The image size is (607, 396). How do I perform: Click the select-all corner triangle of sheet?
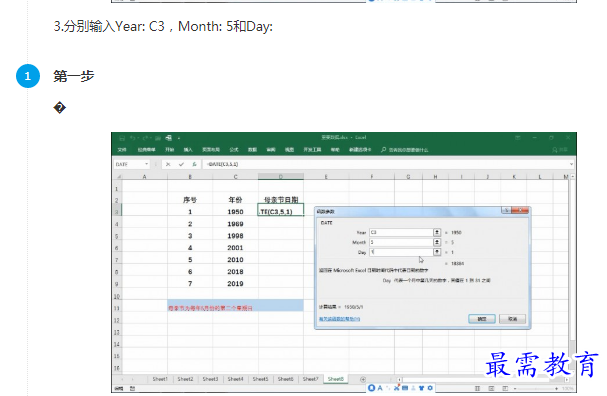tap(119, 177)
